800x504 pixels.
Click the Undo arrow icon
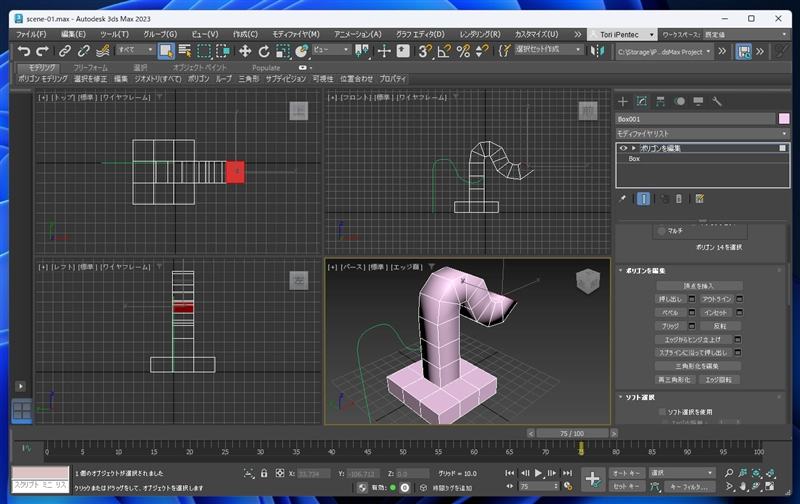click(x=23, y=51)
